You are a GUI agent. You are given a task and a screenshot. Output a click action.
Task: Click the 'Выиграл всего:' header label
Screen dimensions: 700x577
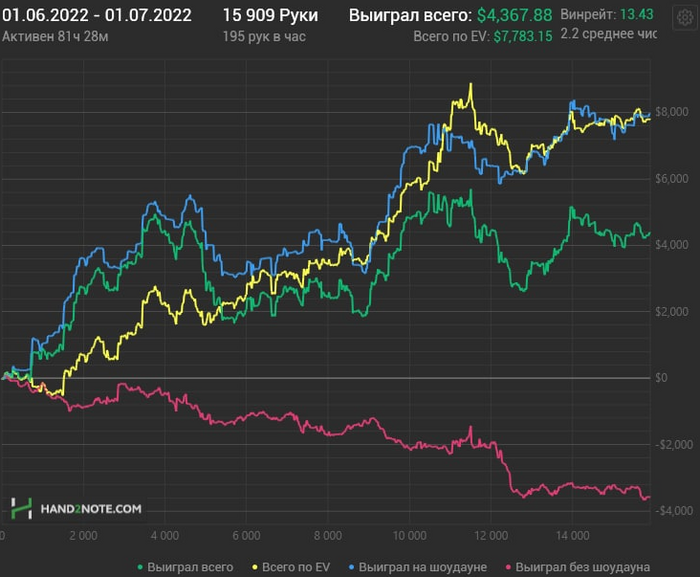click(410, 15)
